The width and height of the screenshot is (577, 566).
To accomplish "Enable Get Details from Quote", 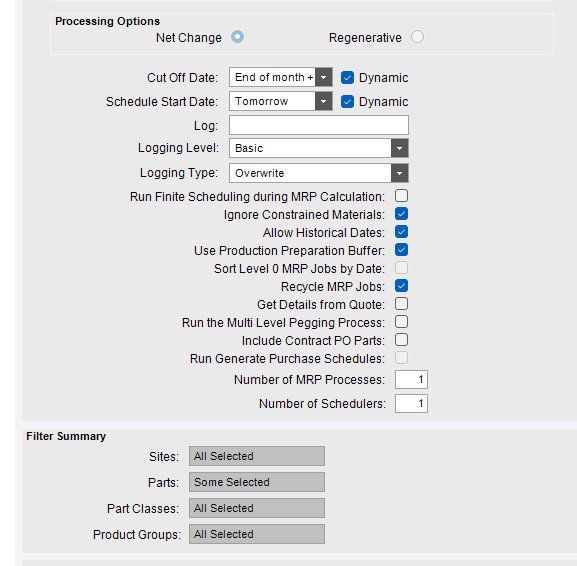I will pos(401,304).
